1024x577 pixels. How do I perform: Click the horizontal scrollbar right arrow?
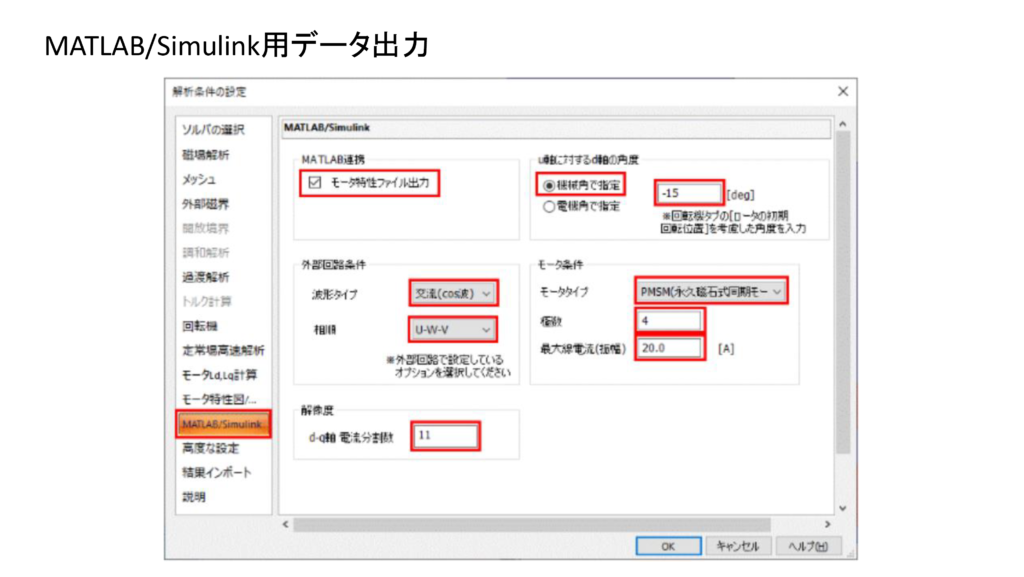click(x=827, y=524)
